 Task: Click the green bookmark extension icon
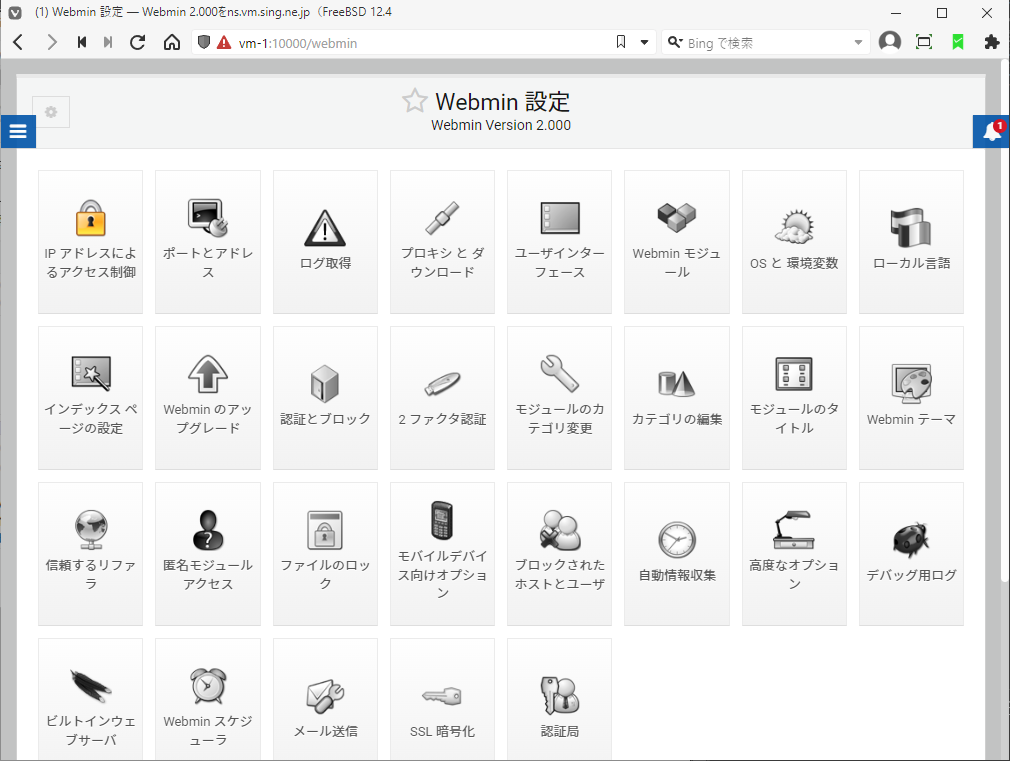click(x=958, y=43)
